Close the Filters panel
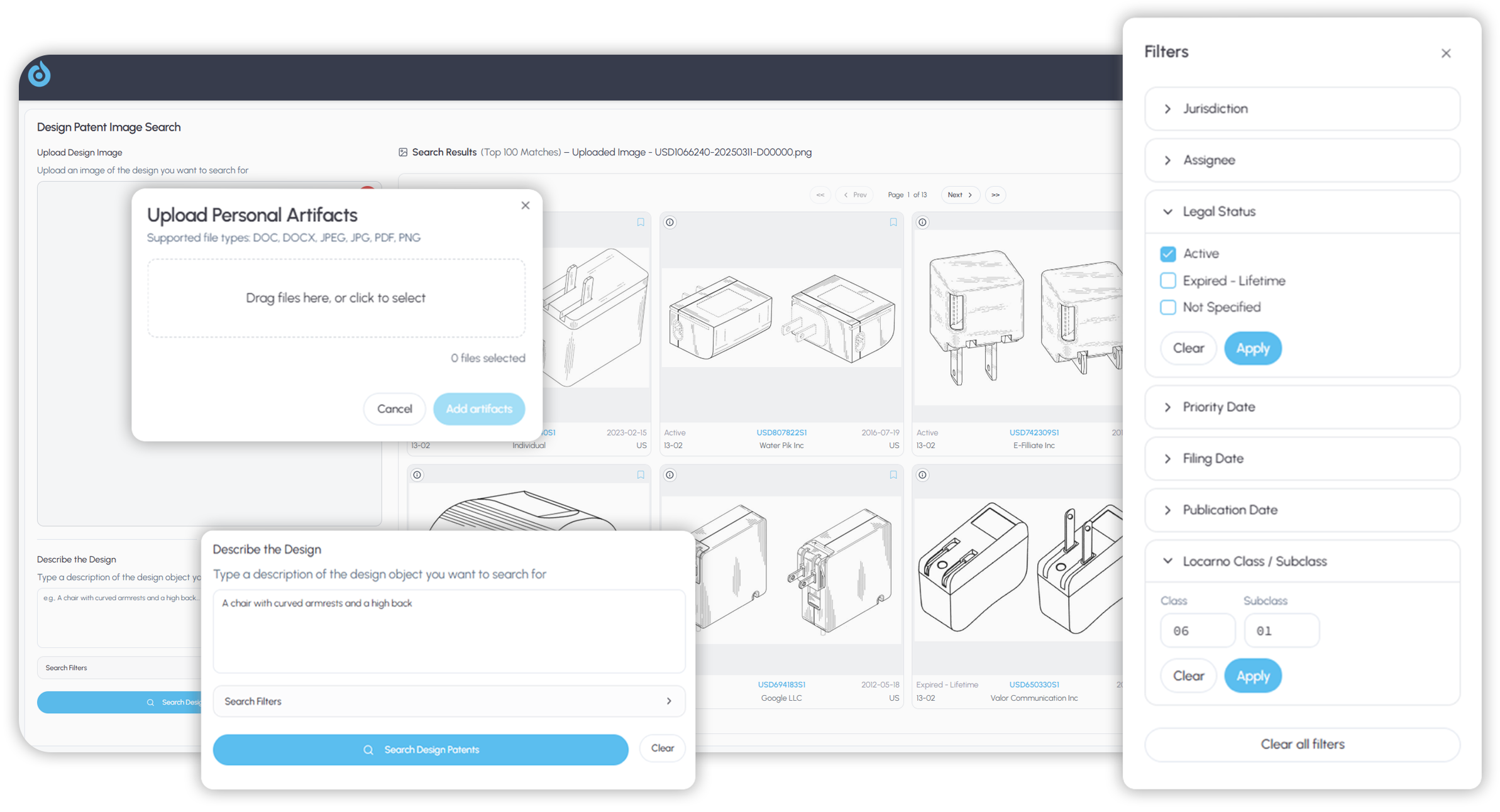Image resolution: width=1500 pixels, height=812 pixels. point(1446,53)
